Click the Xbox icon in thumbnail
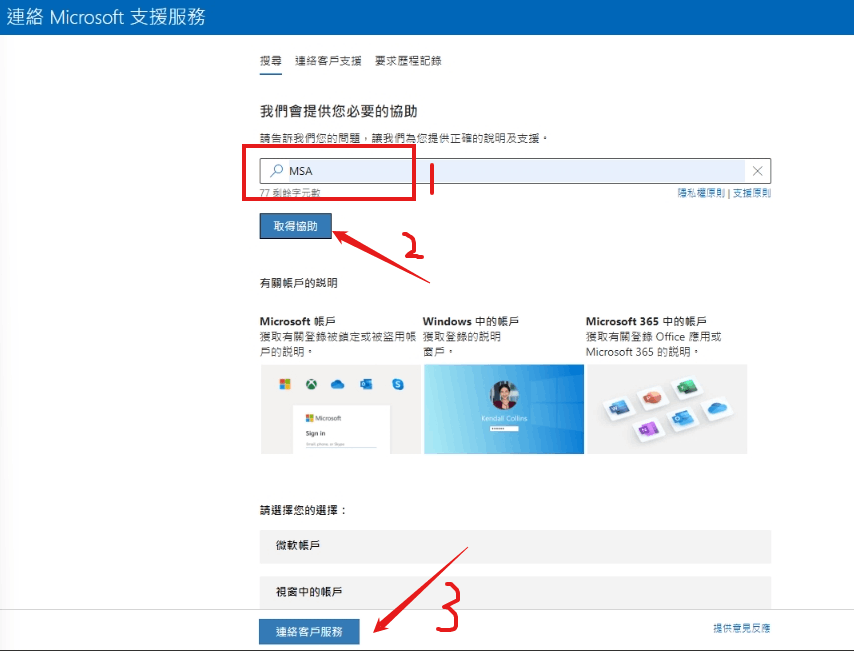The height and width of the screenshot is (651, 854). 311,384
